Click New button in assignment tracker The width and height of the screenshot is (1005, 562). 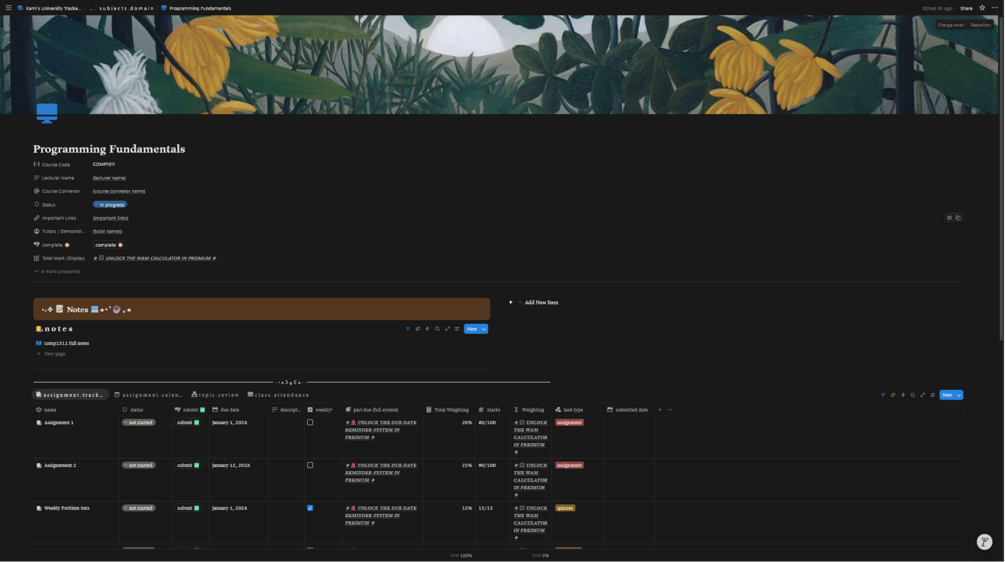coord(947,395)
